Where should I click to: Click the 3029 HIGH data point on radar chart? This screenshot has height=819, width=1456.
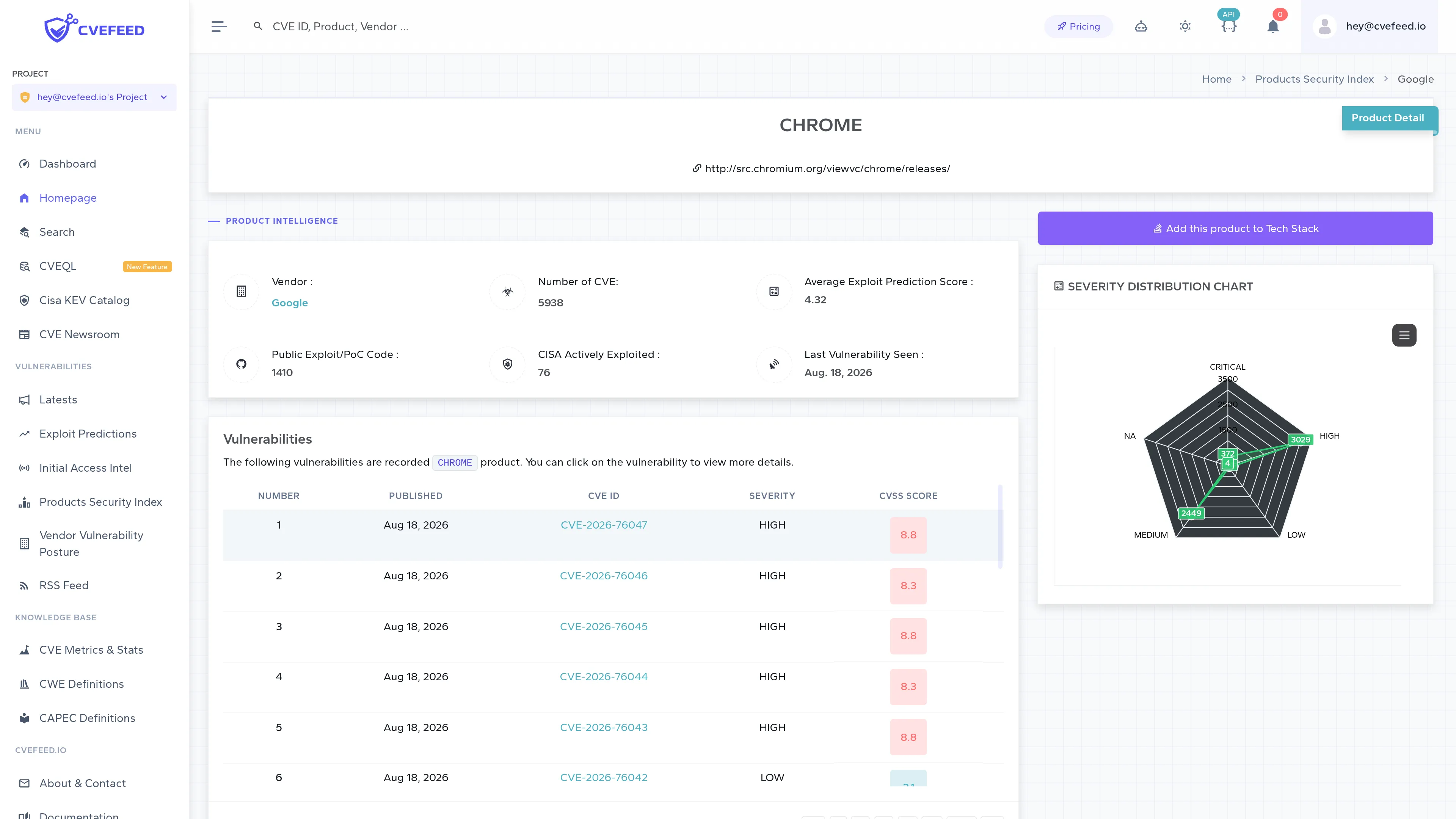pyautogui.click(x=1300, y=440)
